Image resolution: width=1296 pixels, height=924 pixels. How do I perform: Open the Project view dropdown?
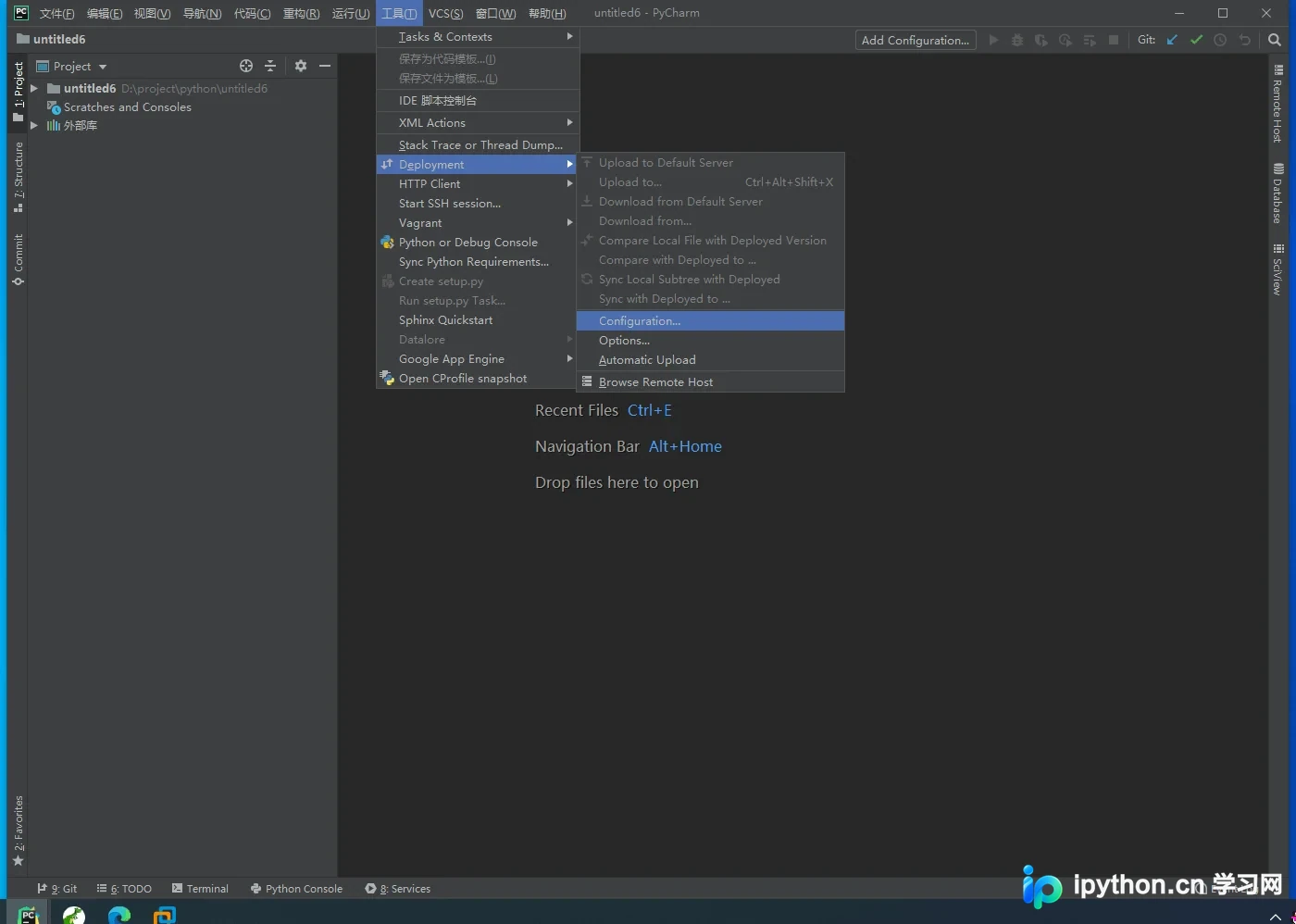71,66
